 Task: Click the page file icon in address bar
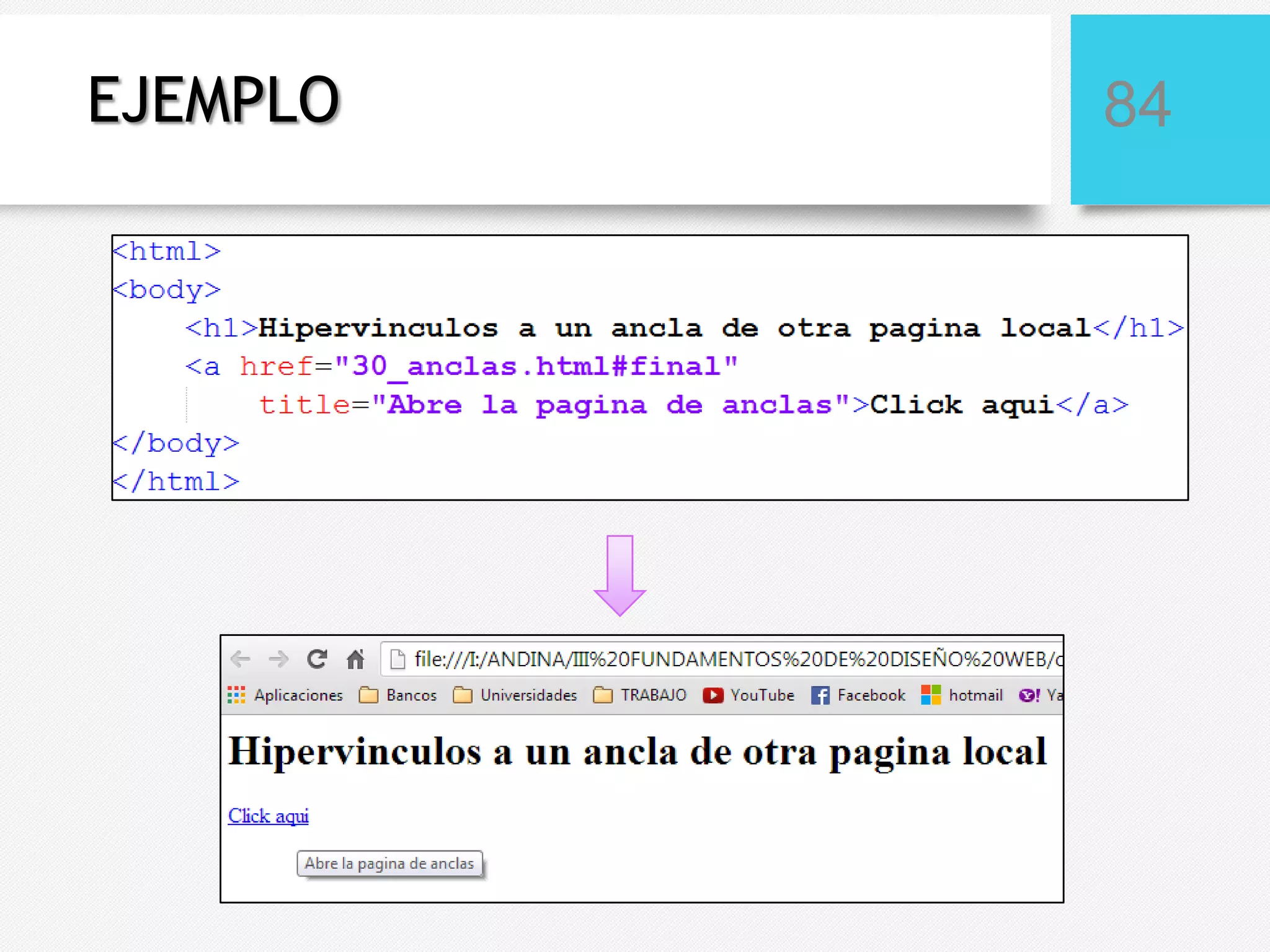tap(397, 659)
